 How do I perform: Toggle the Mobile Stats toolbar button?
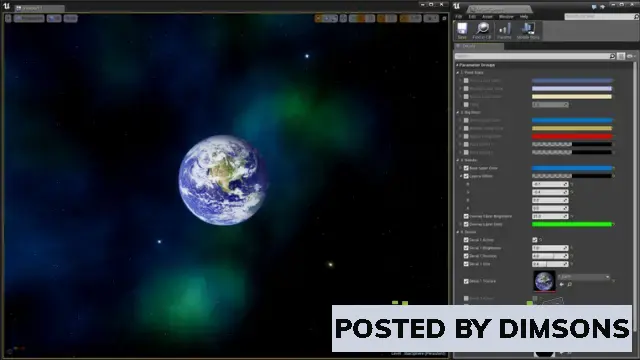[528, 31]
